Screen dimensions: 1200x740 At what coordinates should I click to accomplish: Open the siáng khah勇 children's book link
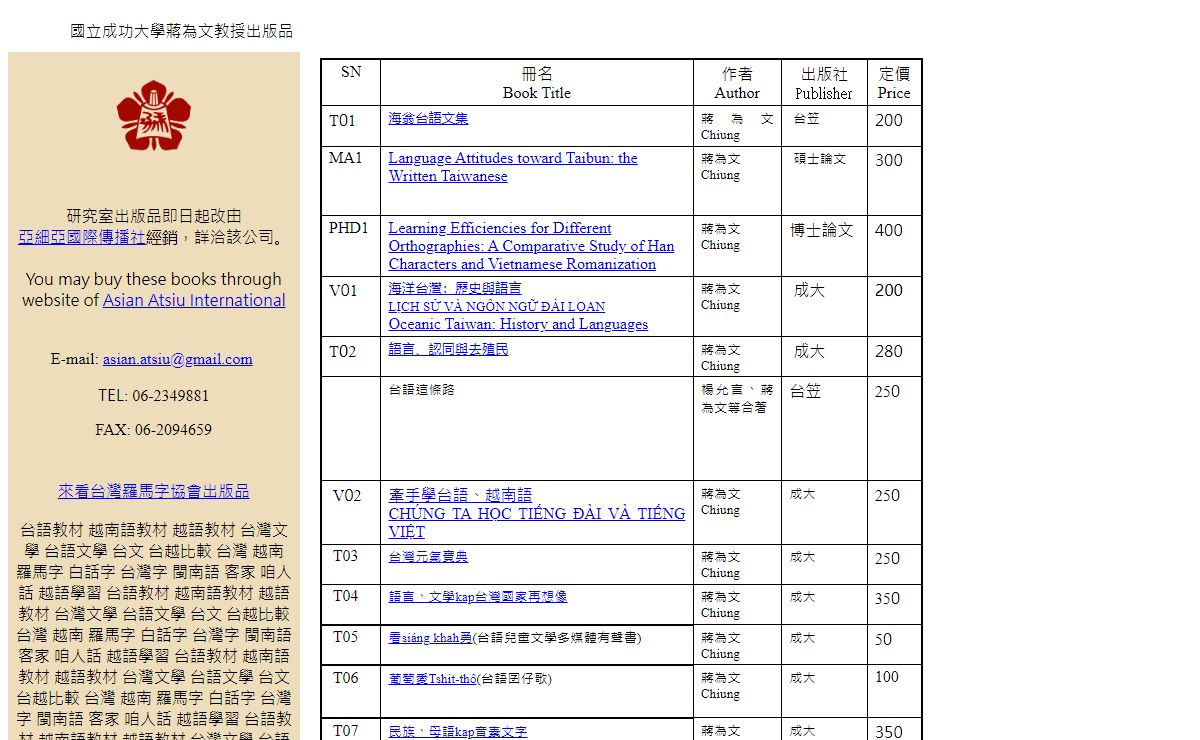[429, 637]
